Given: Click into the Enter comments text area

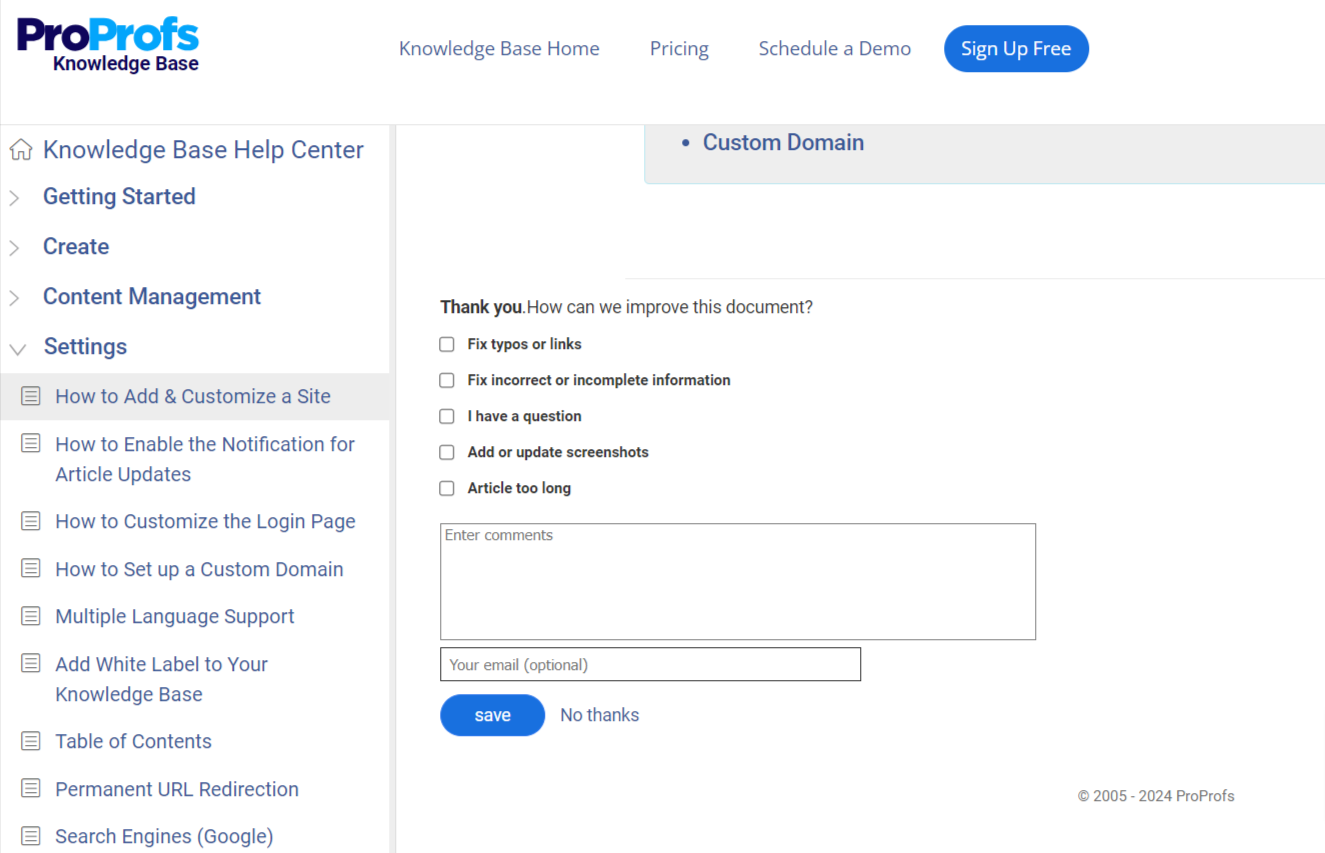Looking at the screenshot, I should pos(738,581).
